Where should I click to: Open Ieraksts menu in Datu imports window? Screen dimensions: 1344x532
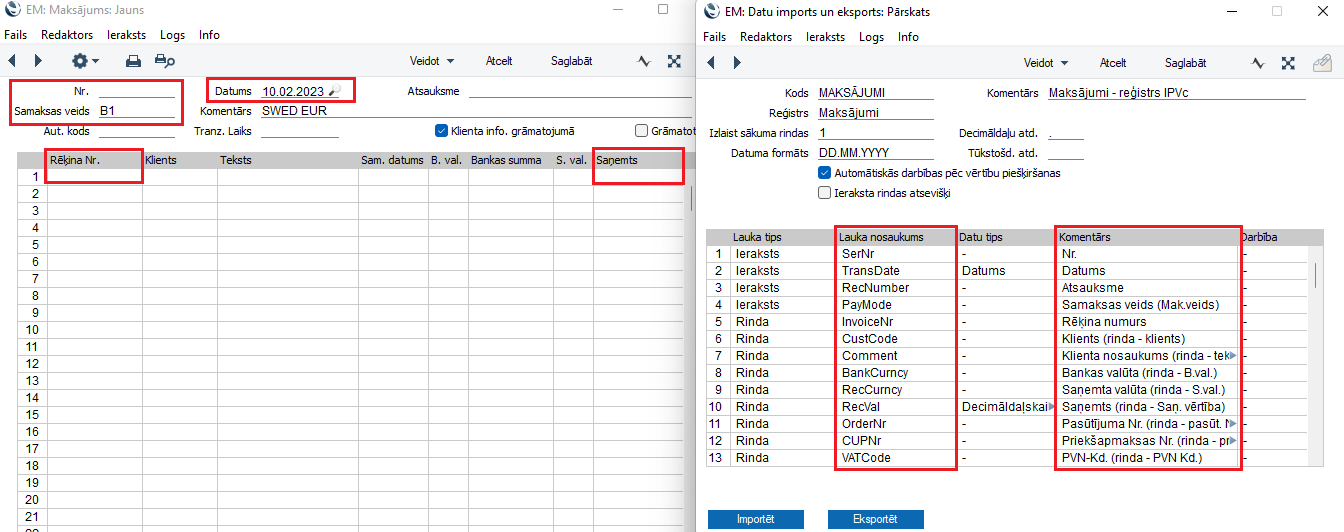[825, 37]
